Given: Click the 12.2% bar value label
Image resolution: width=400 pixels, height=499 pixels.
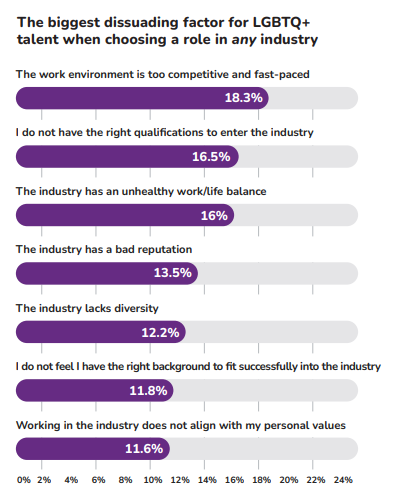Looking at the screenshot, I should [x=160, y=332].
